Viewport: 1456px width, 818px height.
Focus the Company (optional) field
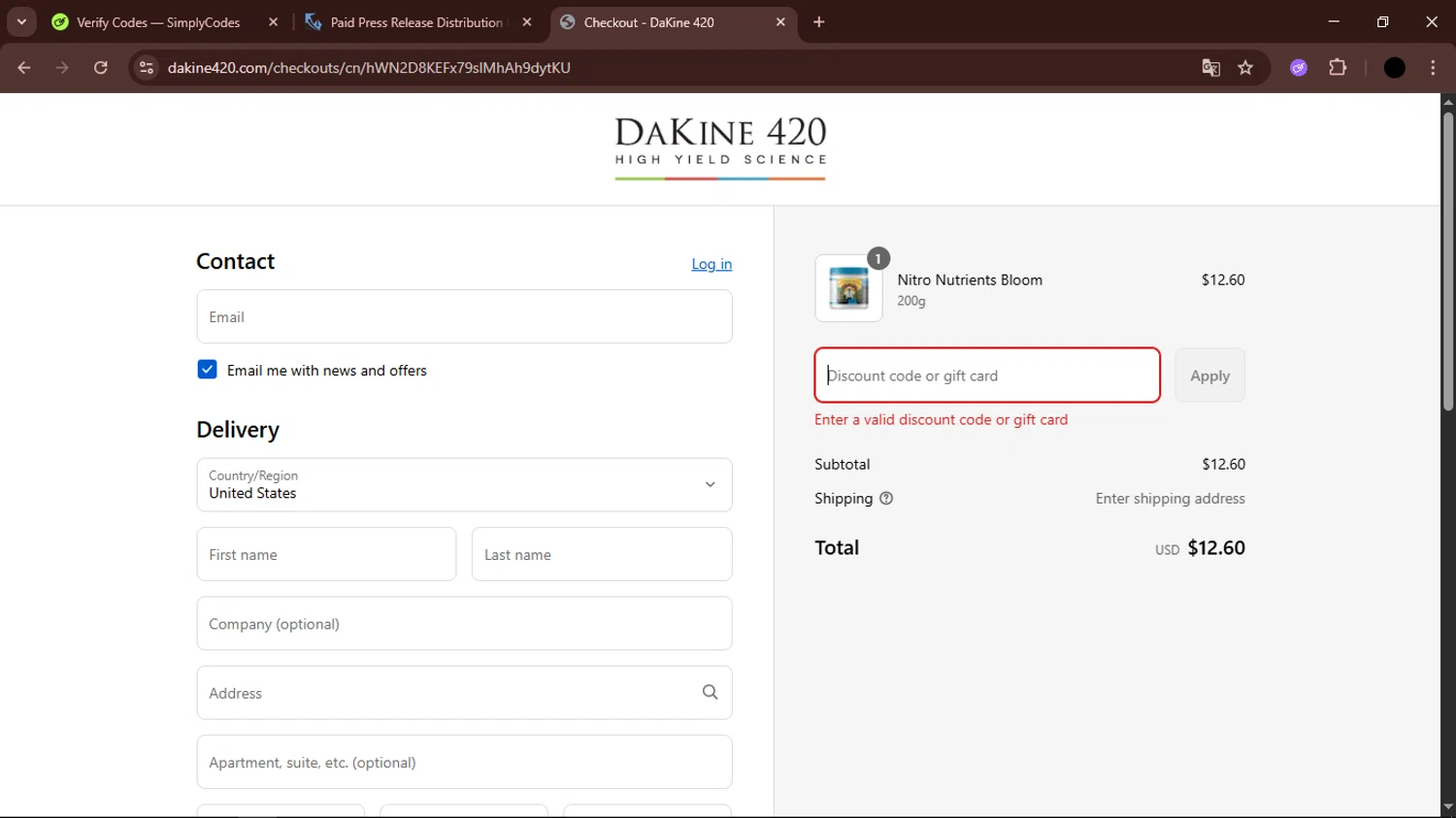[x=464, y=624]
